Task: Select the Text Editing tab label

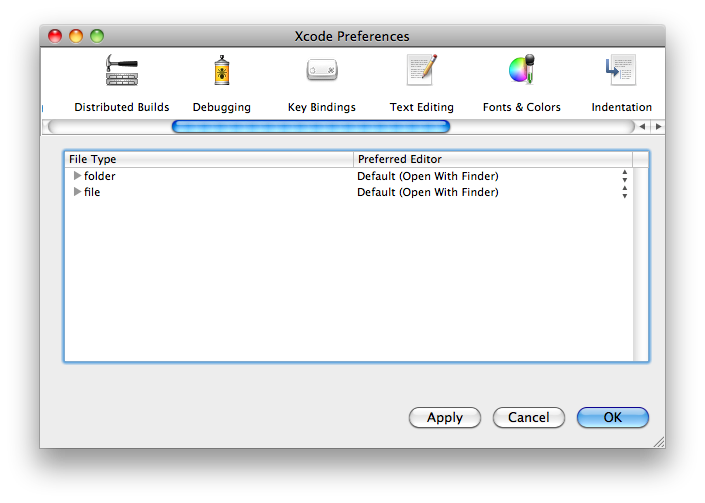Action: point(421,107)
